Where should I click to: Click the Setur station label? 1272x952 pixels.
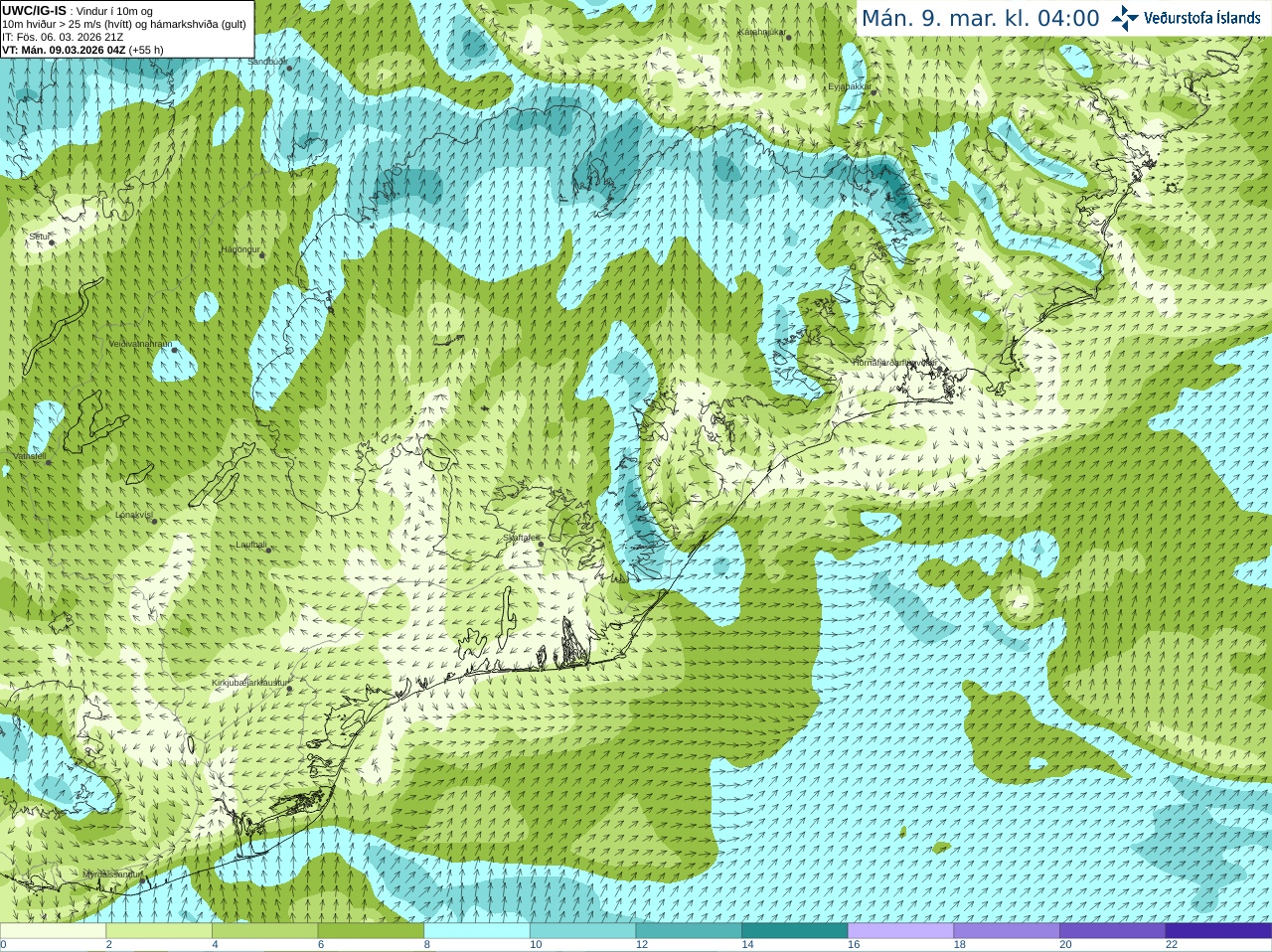click(x=40, y=237)
